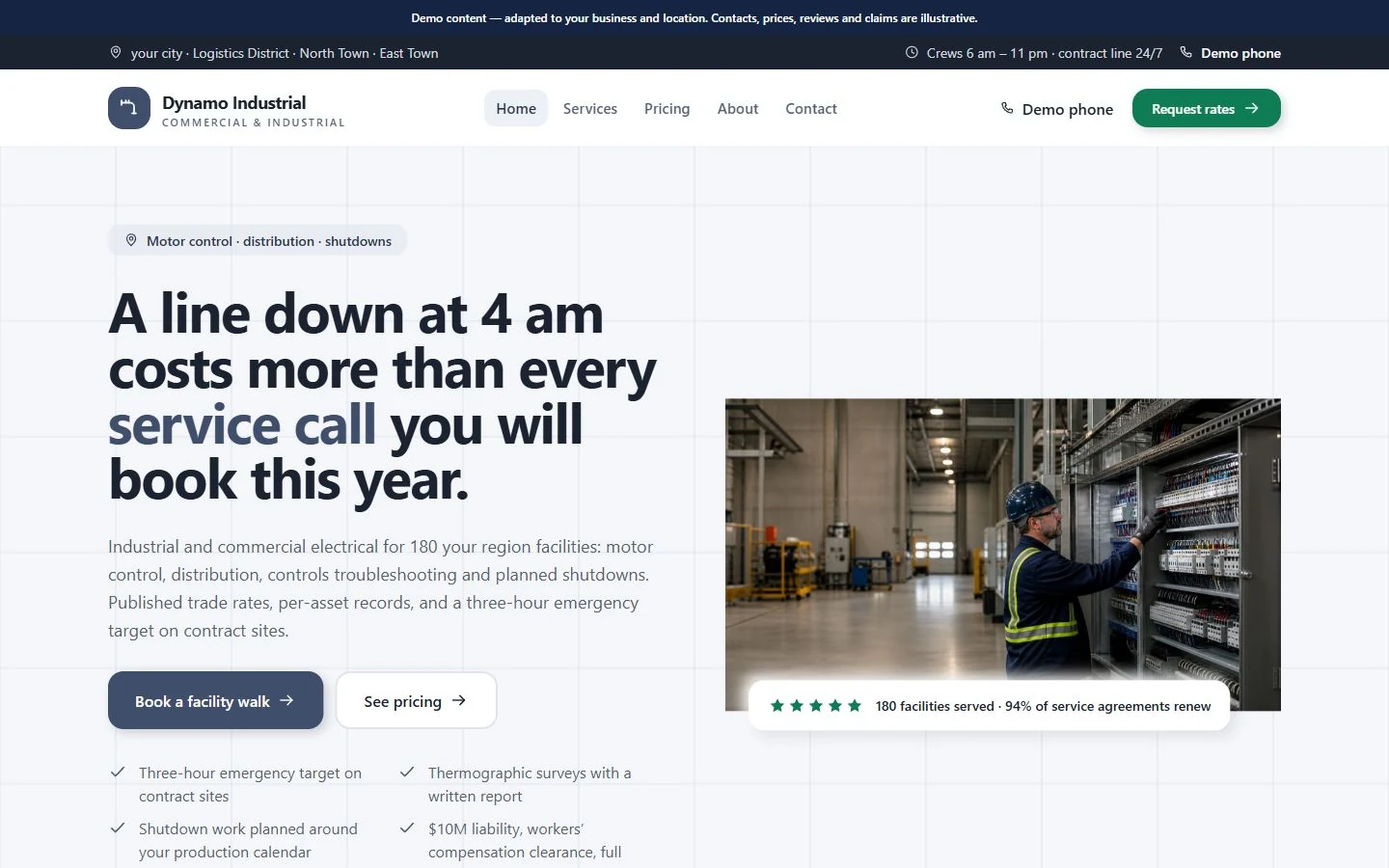
Task: Click Demo phone link in the navigation header
Action: [x=1057, y=109]
